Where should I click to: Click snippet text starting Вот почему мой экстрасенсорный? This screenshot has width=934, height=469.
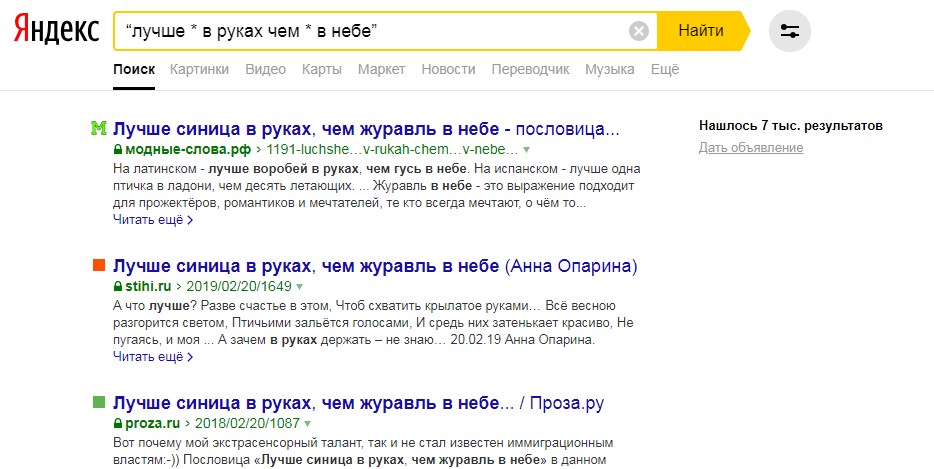click(x=363, y=452)
